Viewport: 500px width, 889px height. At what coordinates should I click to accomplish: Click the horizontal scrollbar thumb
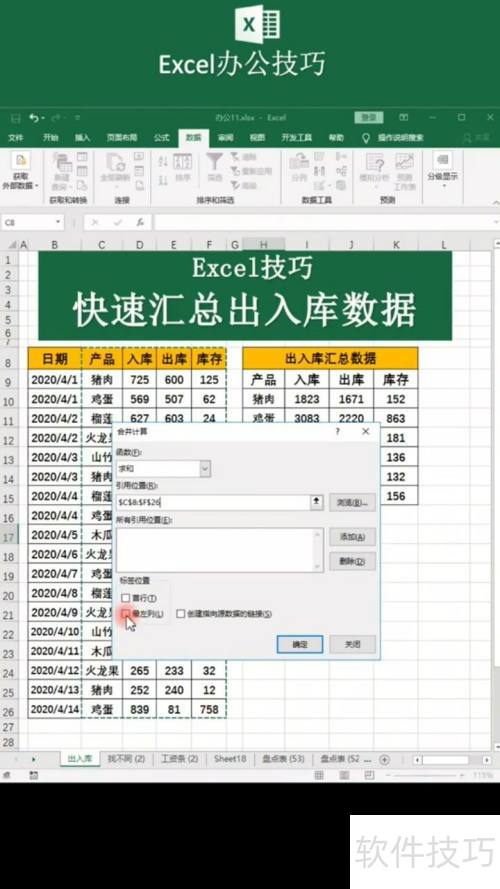(445, 760)
